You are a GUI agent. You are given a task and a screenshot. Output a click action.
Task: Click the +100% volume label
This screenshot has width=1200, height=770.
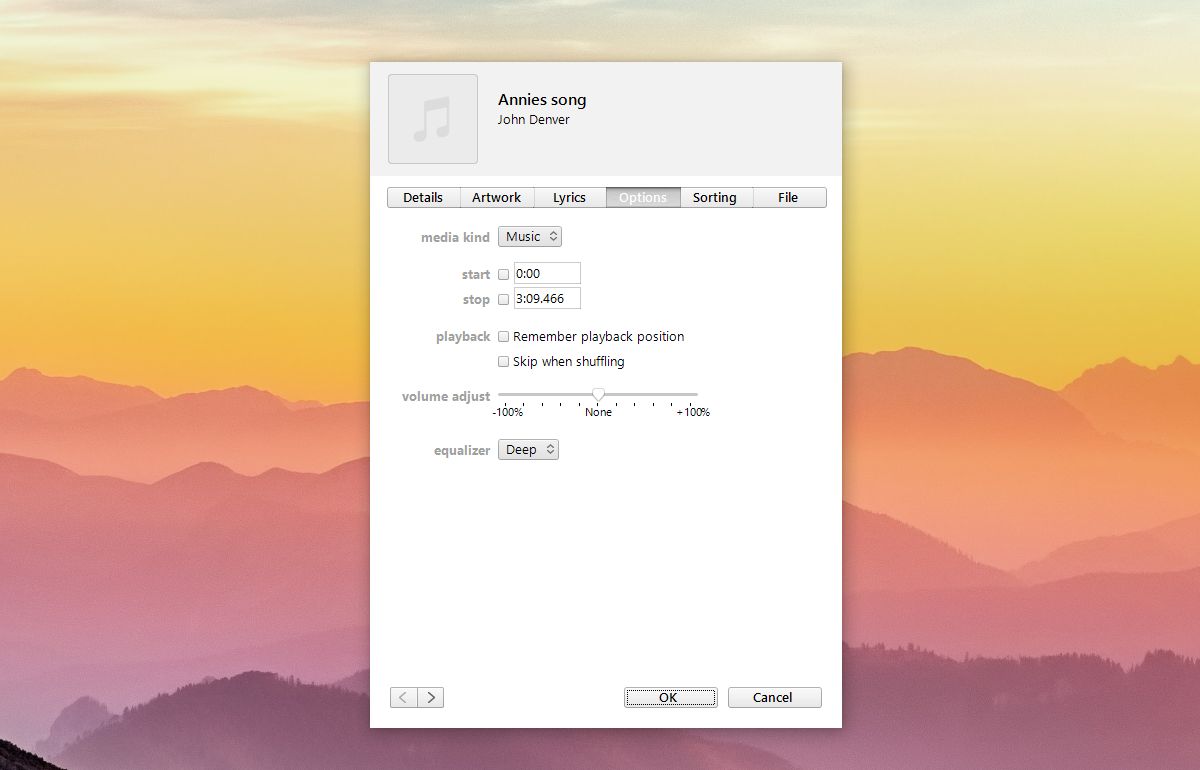click(x=693, y=412)
